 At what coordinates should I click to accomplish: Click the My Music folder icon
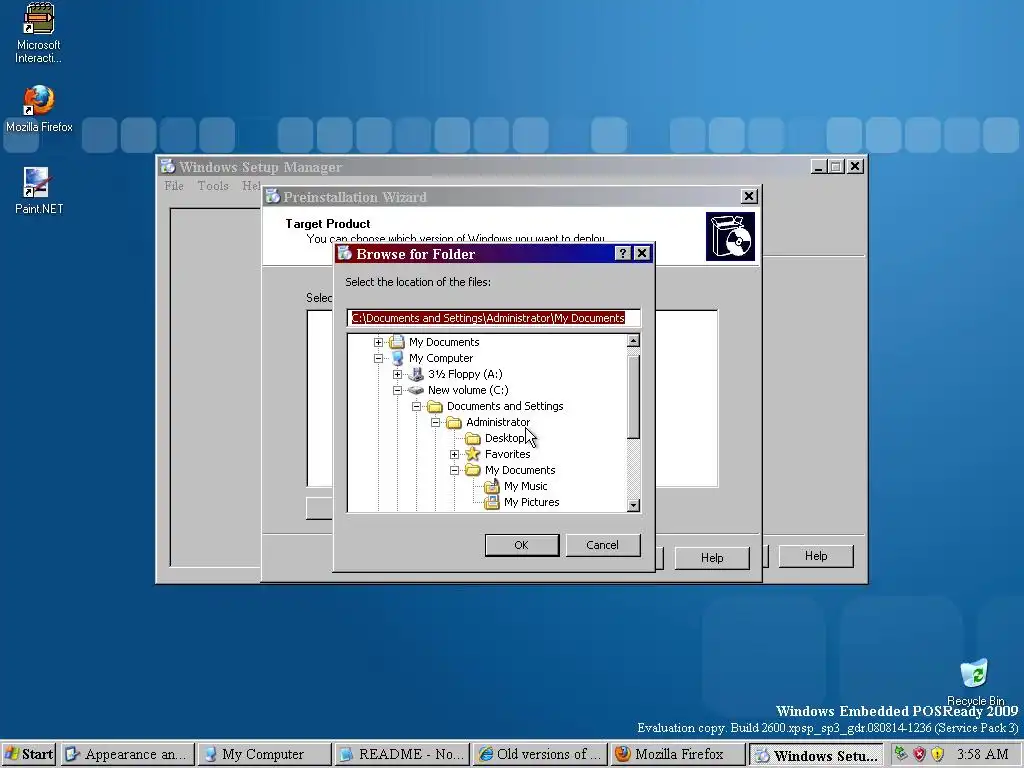click(492, 486)
